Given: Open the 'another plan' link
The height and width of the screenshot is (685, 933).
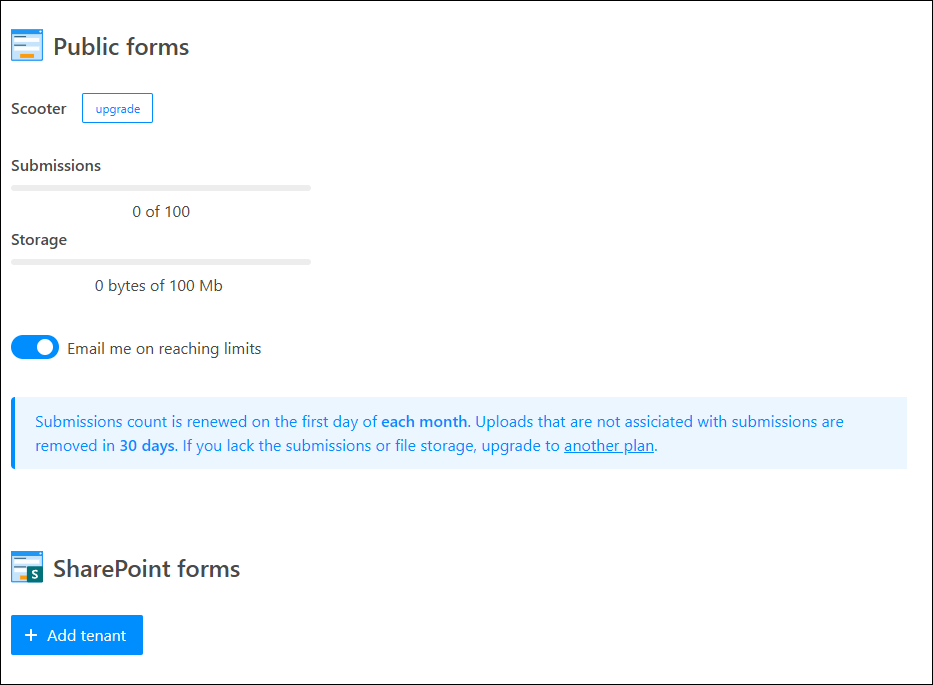Looking at the screenshot, I should pos(608,446).
